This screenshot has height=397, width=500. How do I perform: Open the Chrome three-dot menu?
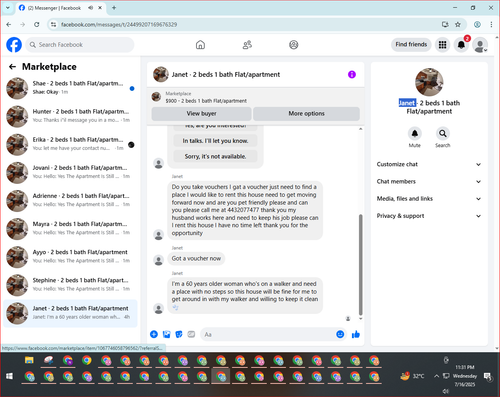(491, 24)
